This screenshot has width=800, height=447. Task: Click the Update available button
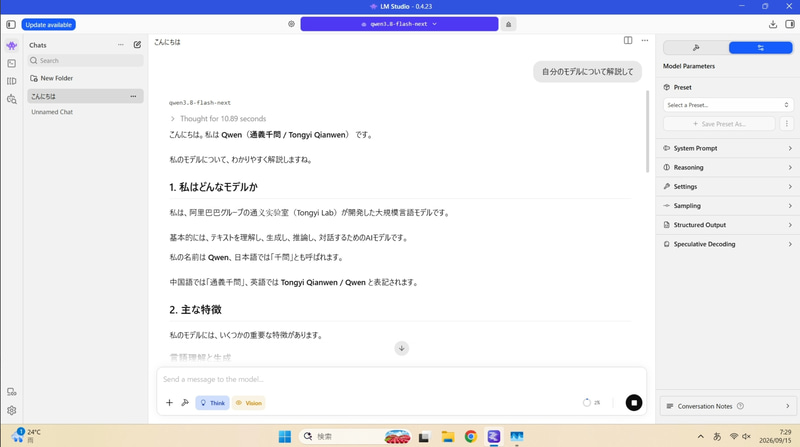point(48,24)
